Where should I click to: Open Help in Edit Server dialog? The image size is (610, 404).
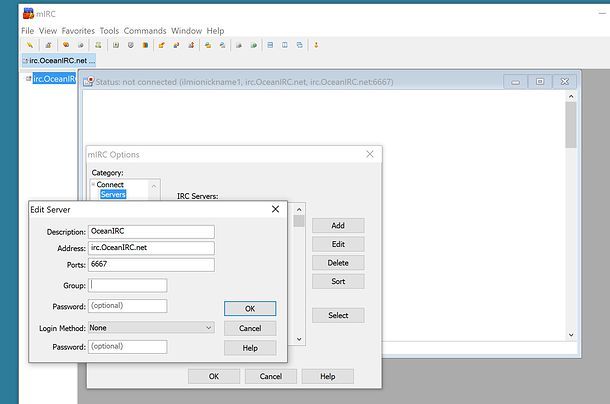click(x=250, y=348)
